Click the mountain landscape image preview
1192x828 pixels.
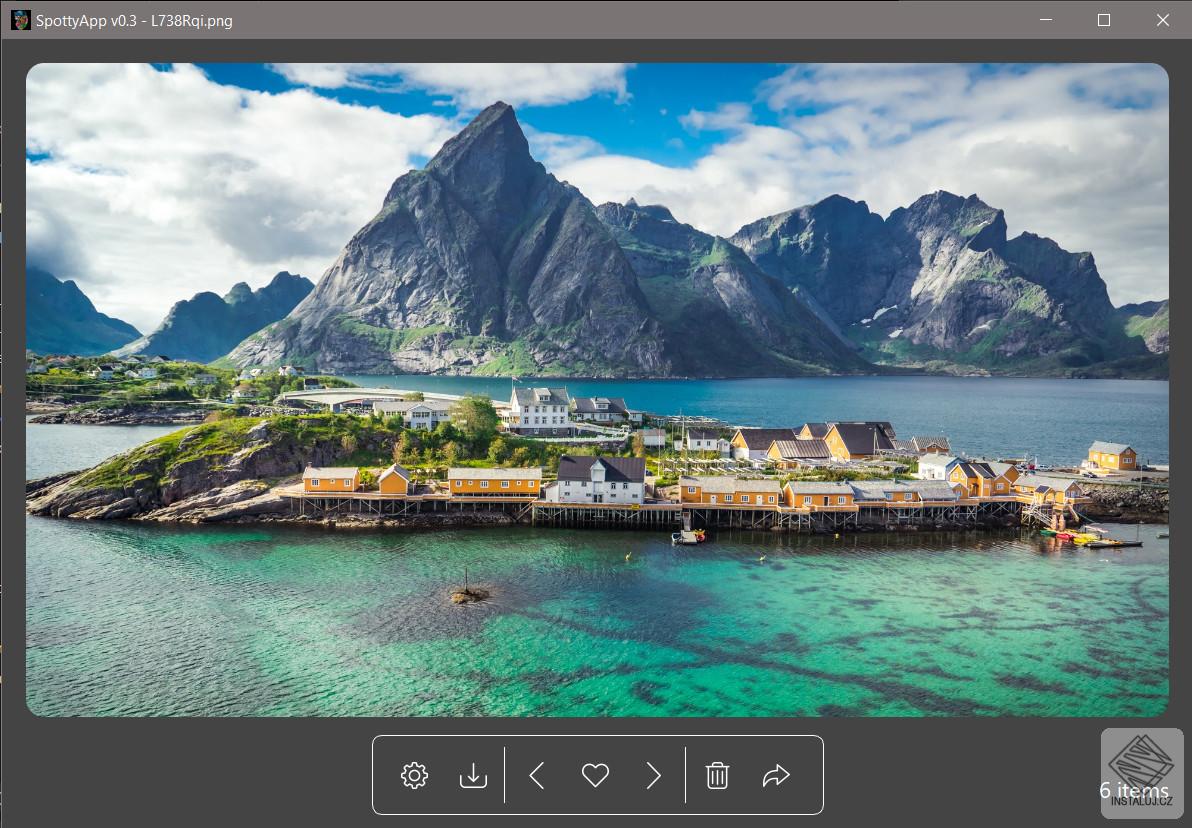tap(597, 389)
